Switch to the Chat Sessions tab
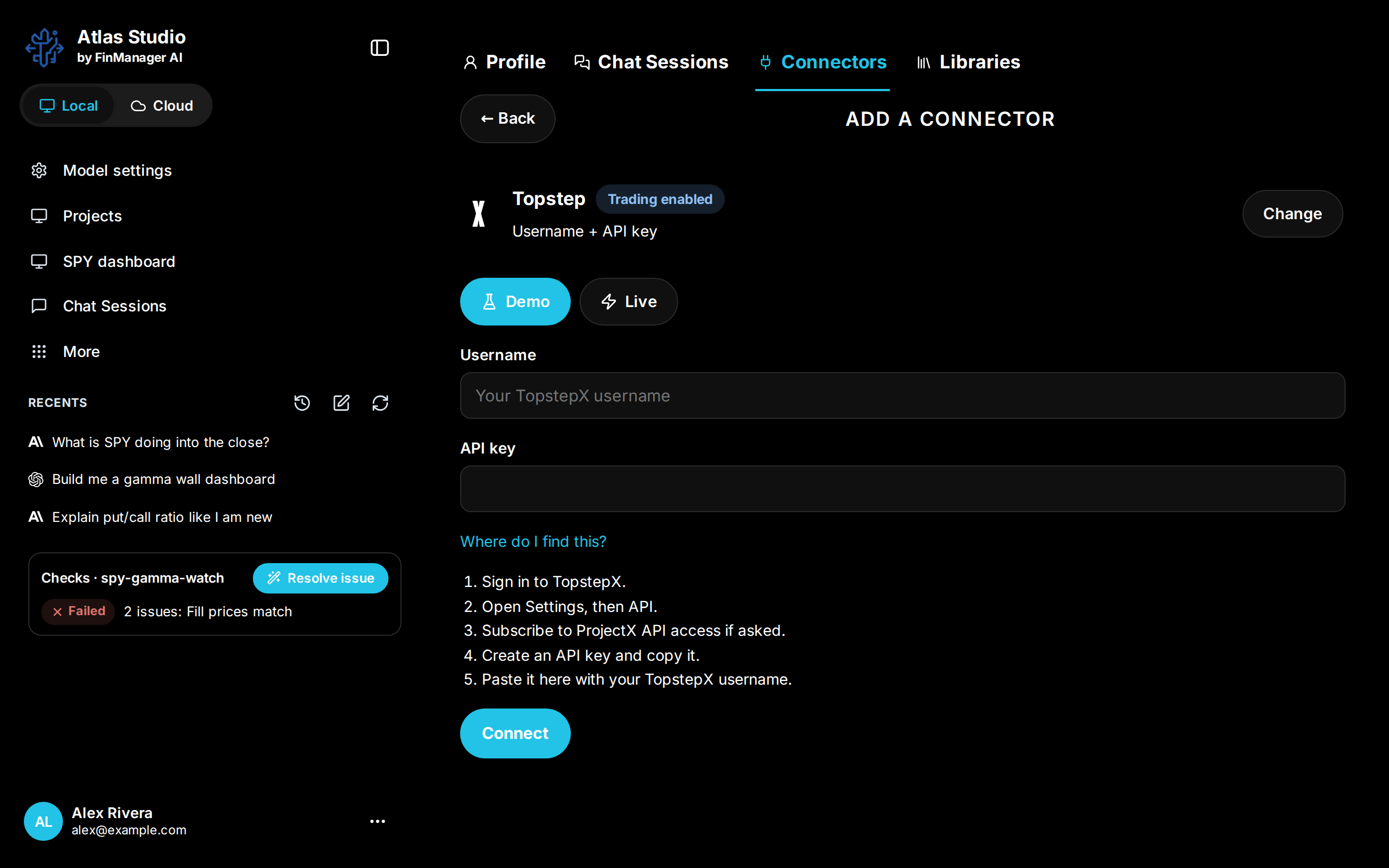 click(x=652, y=62)
